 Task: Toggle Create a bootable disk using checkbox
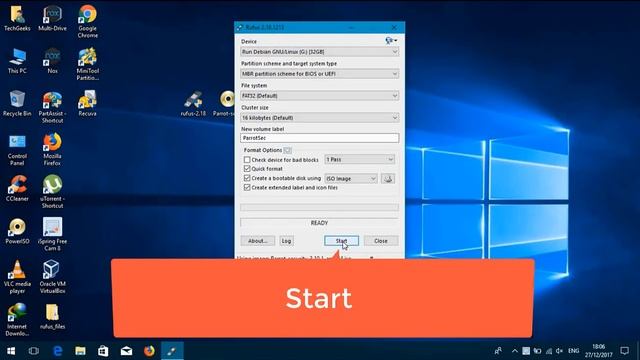(247, 178)
